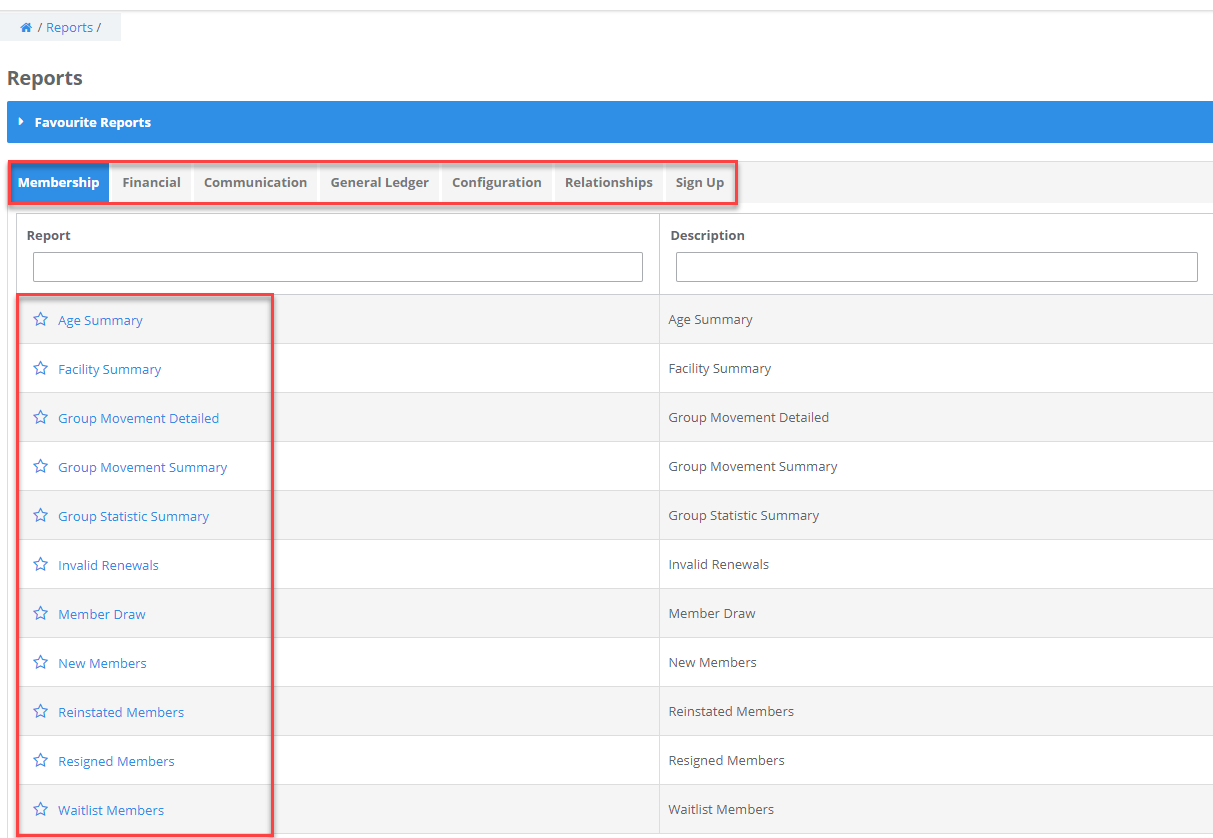Favourite the Reinstated Members report star

click(40, 711)
